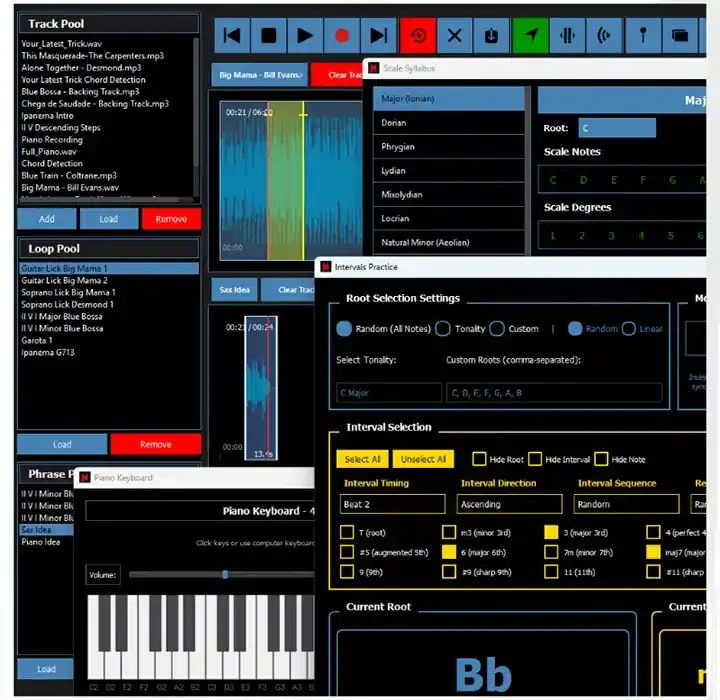The height and width of the screenshot is (700, 720).
Task: Uncheck the 3 (major 3rd) checkbox
Action: pyautogui.click(x=551, y=532)
